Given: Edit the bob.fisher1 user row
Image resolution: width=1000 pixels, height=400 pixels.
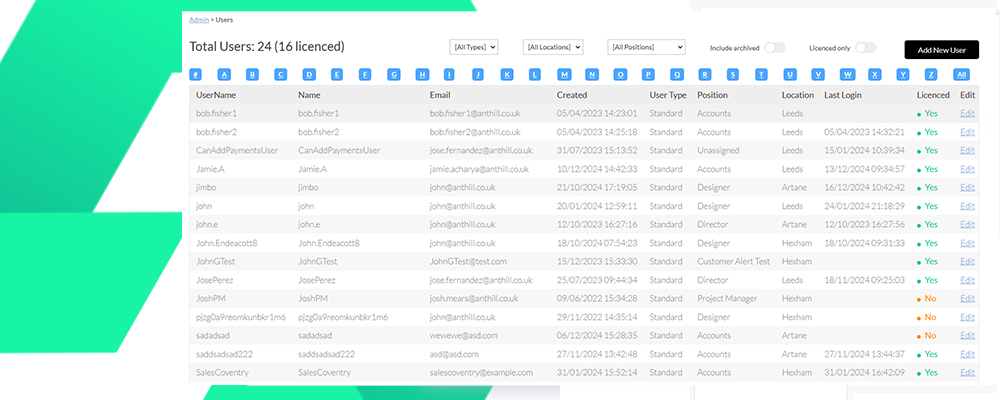Looking at the screenshot, I should click(967, 114).
